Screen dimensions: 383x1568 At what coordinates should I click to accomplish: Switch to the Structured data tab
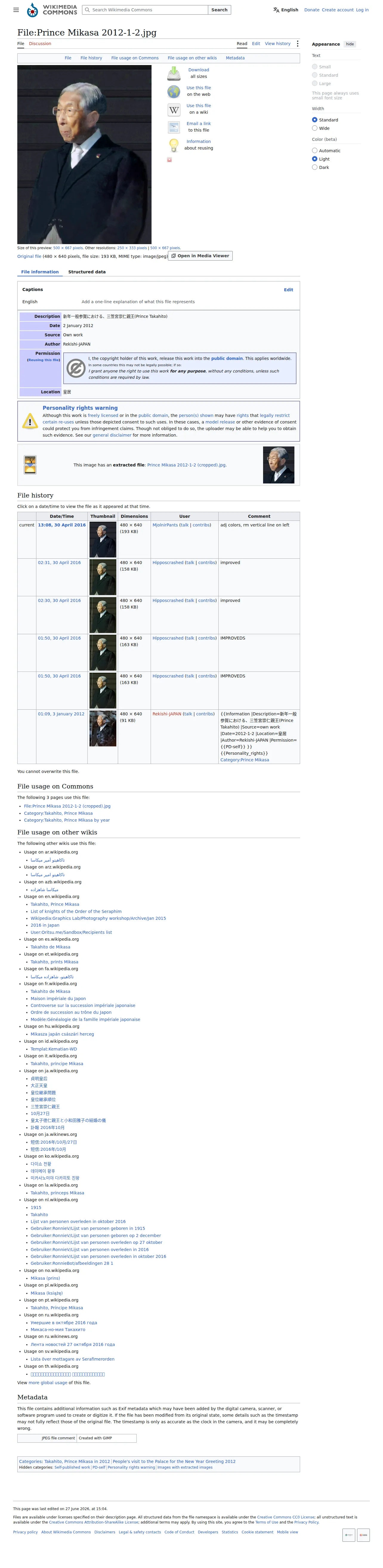(87, 272)
